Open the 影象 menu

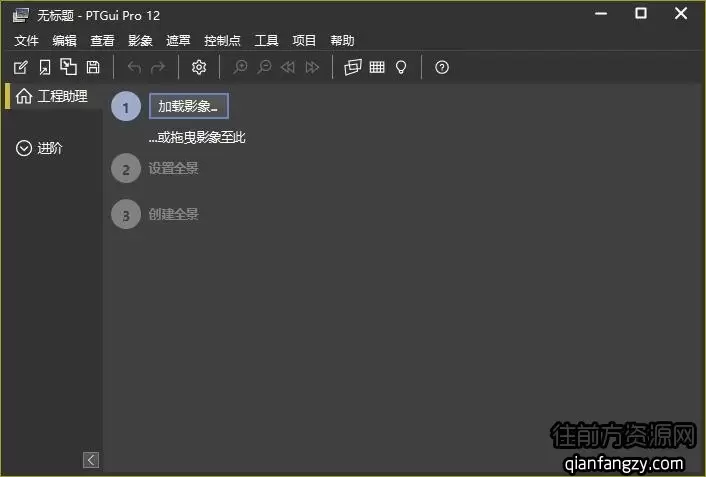[x=140, y=41]
